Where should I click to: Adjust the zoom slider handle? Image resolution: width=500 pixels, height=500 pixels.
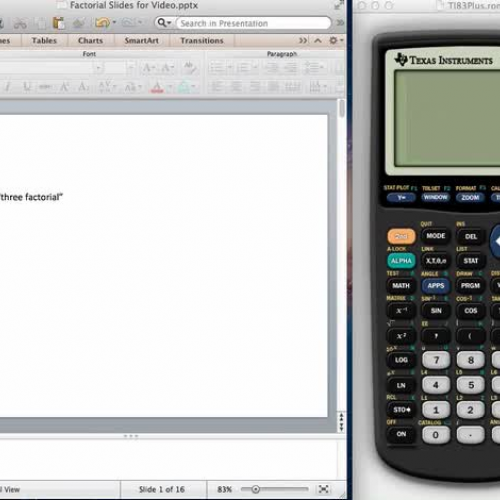256,489
